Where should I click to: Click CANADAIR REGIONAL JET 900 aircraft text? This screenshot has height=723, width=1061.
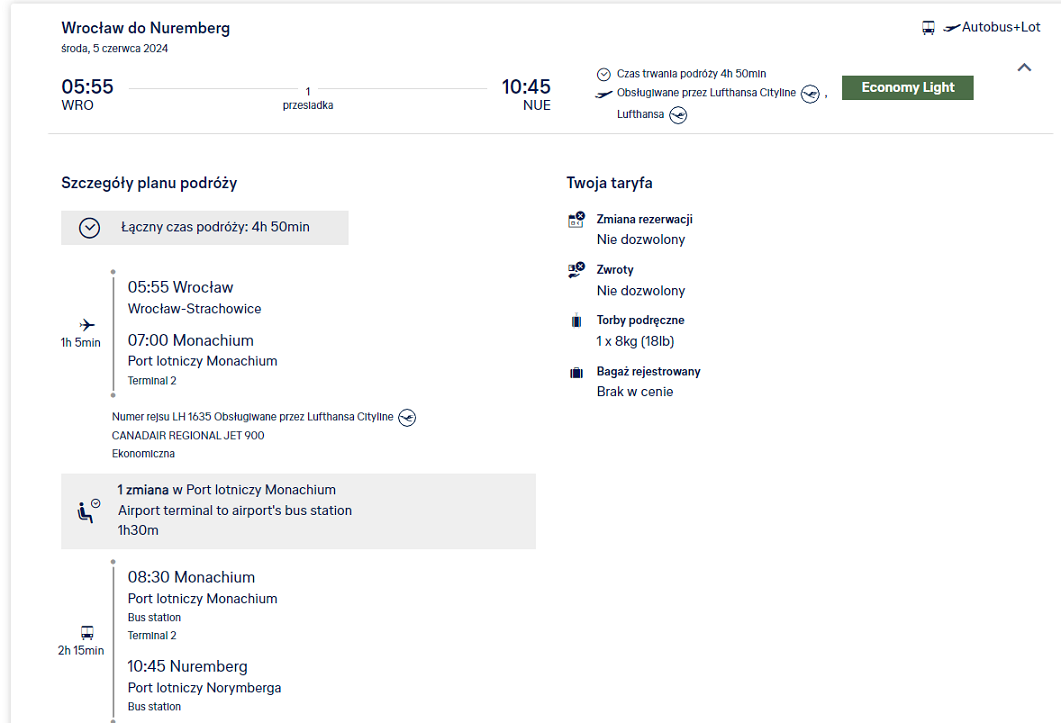click(188, 435)
